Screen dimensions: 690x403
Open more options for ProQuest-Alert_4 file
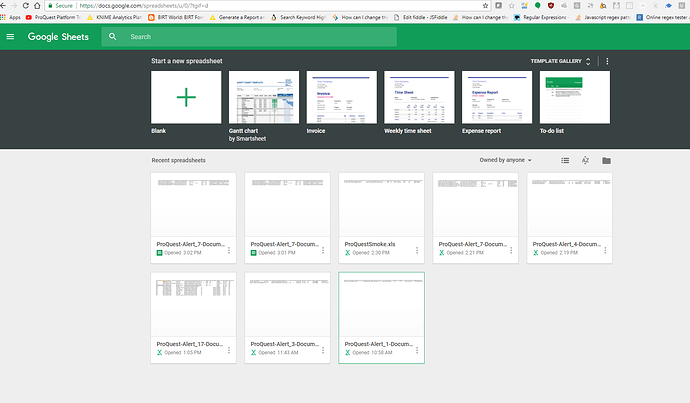pos(605,250)
